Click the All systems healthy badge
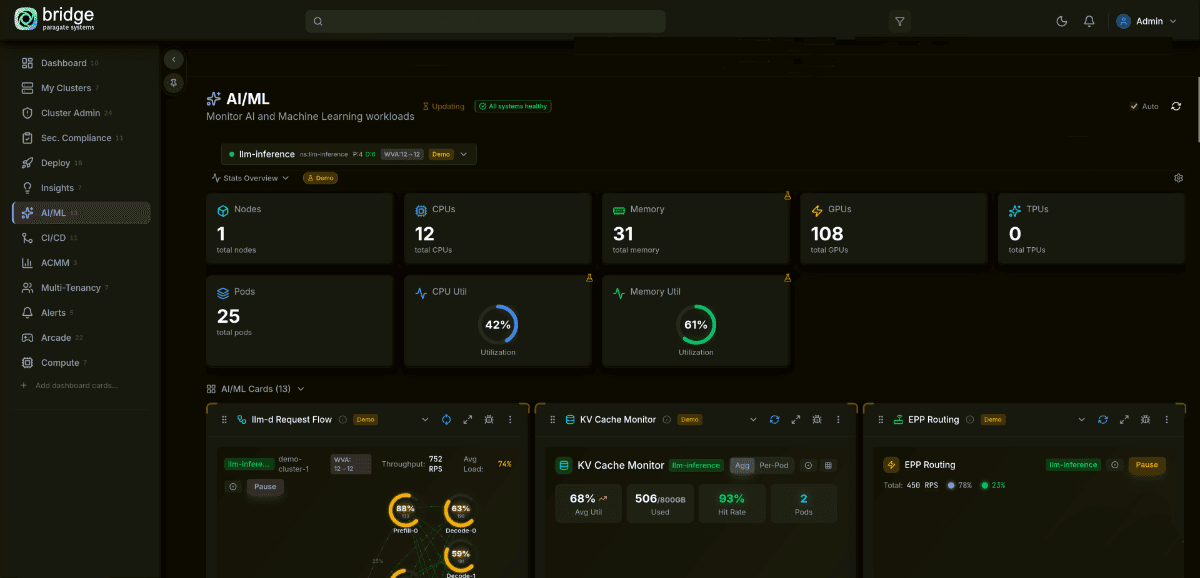 coord(513,106)
